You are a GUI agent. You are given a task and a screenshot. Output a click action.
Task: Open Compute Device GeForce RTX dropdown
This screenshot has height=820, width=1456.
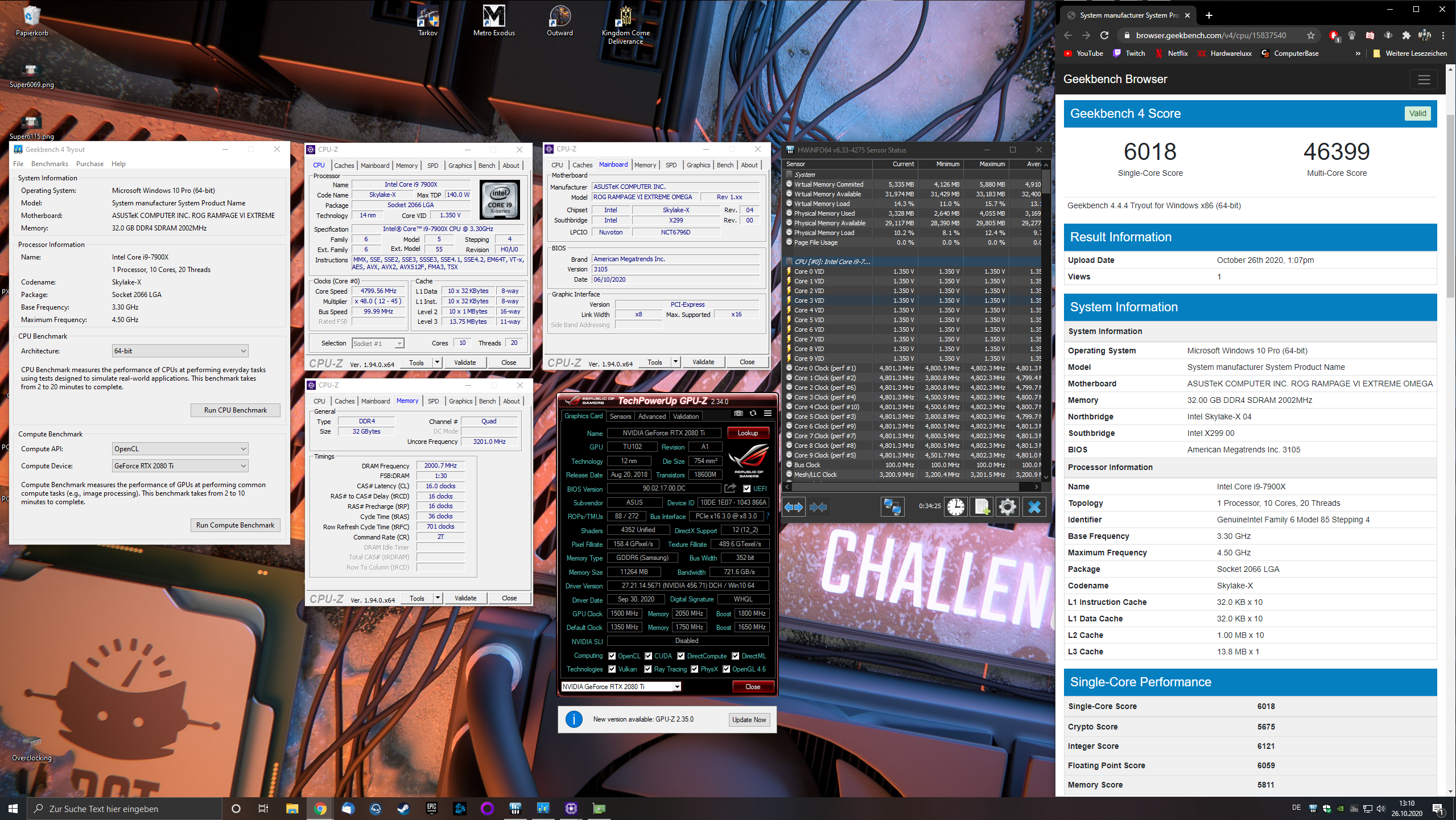180,465
